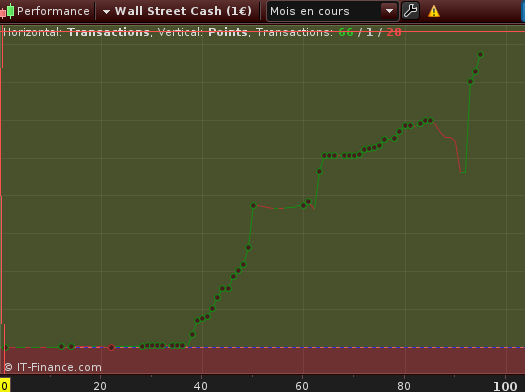Click the candlestick Performance icon
525x392 pixels.
click(7, 11)
